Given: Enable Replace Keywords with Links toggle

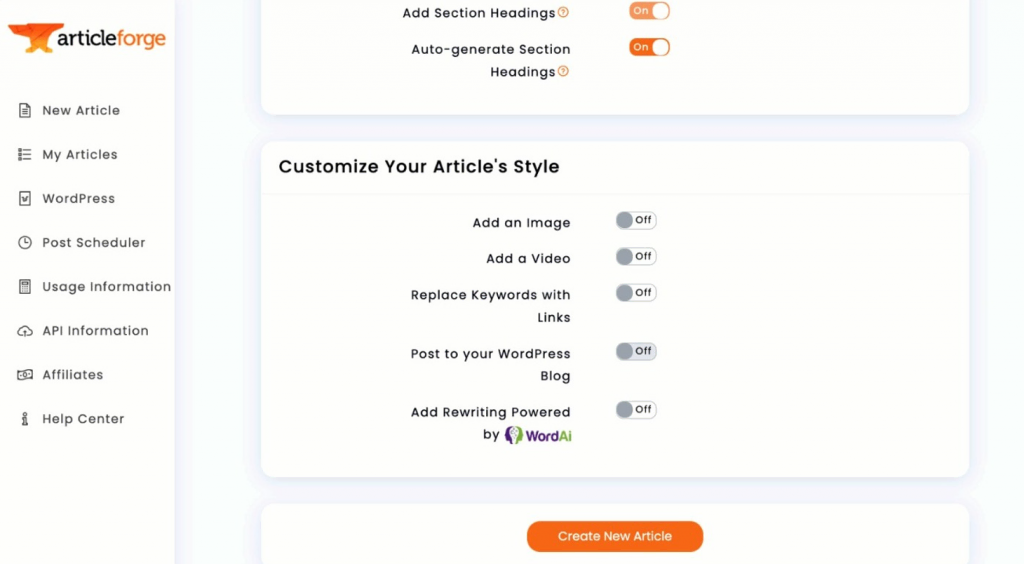Looking at the screenshot, I should point(635,293).
